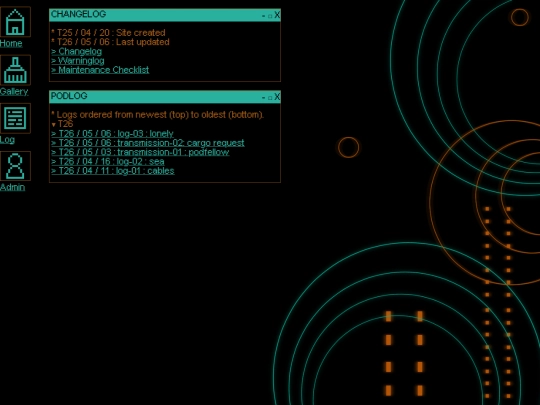
Task: Go to the Home text link
Action: [11, 43]
